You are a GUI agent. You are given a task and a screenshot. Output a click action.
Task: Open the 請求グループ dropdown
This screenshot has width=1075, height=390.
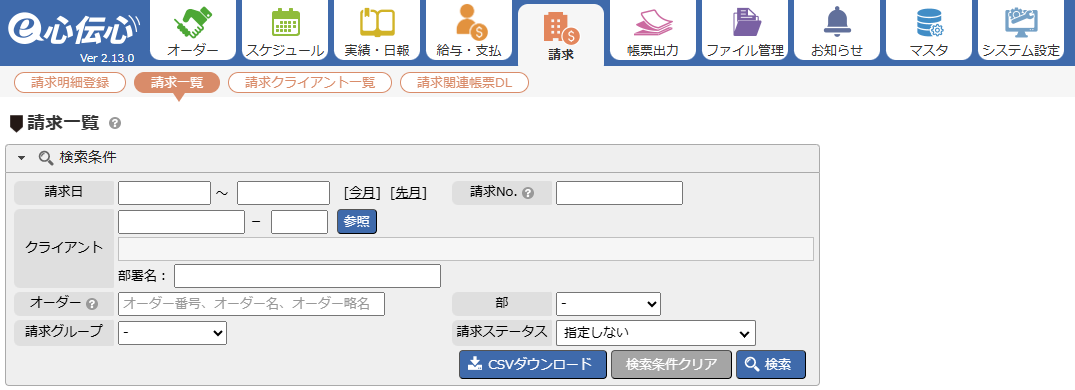tap(172, 332)
